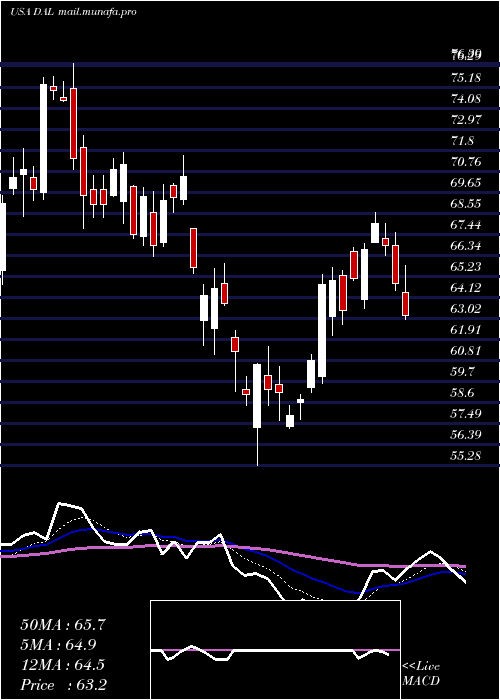Click the '<<Live MACD' label

click(x=421, y=674)
